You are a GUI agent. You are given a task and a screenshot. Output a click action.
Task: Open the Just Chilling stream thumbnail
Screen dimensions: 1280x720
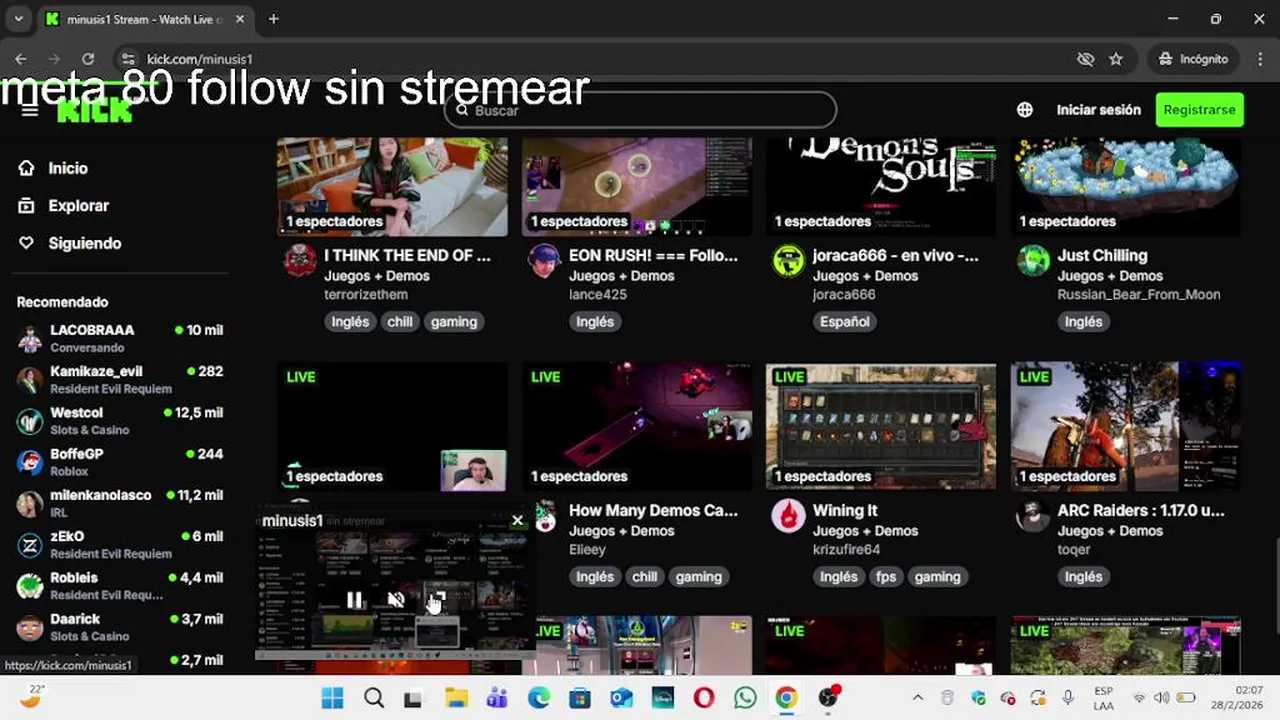[1126, 187]
